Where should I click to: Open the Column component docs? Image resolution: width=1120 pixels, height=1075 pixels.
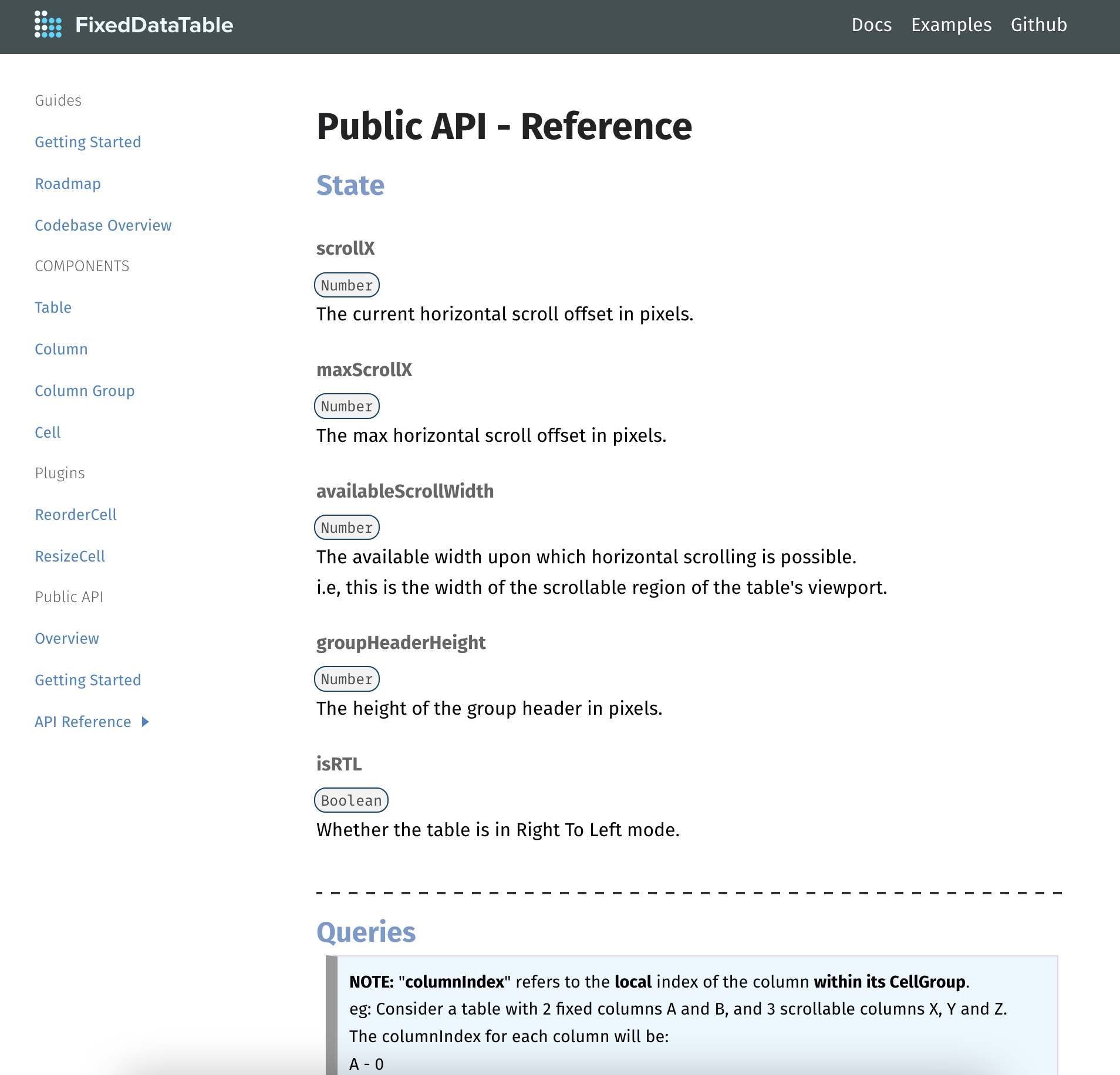[x=62, y=349]
